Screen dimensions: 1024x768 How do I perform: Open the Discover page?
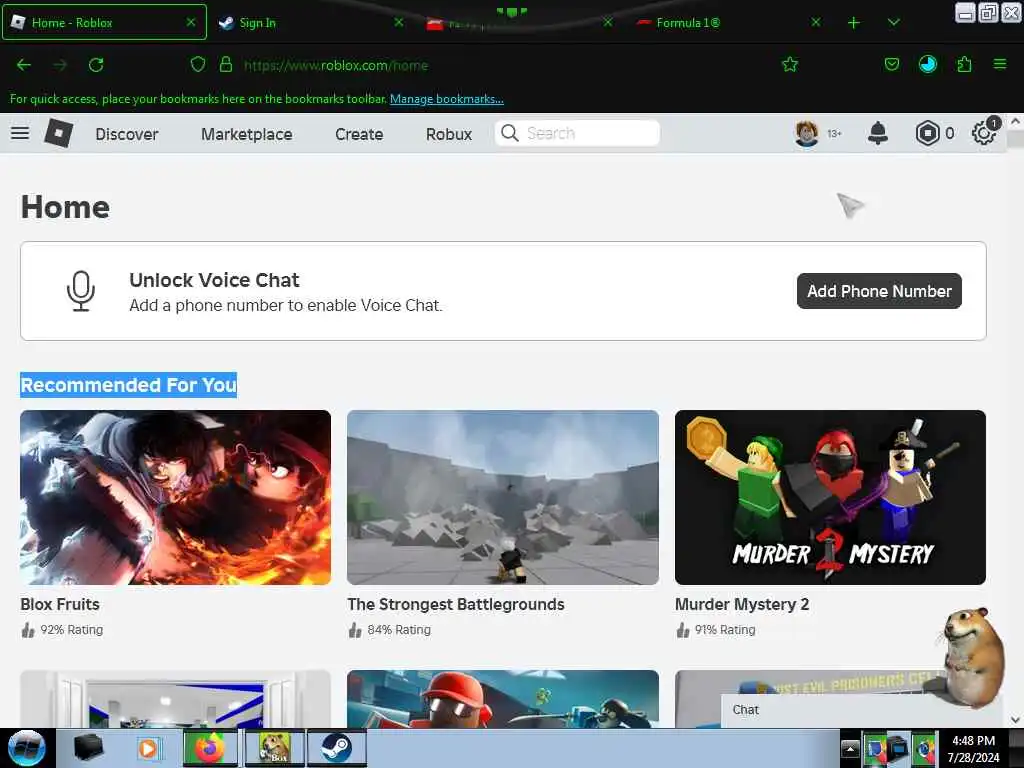pos(127,134)
